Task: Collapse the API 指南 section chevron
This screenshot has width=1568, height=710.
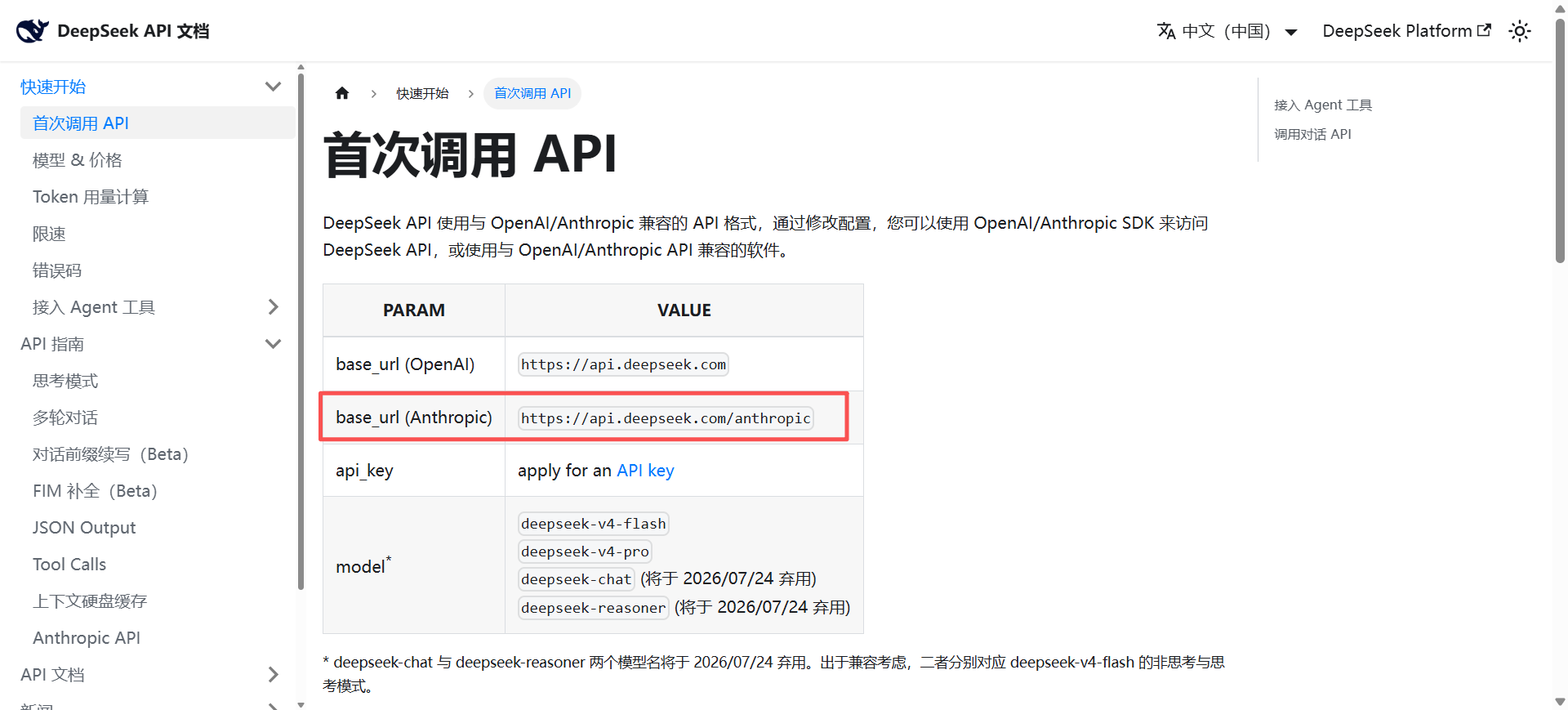Action: [x=274, y=344]
